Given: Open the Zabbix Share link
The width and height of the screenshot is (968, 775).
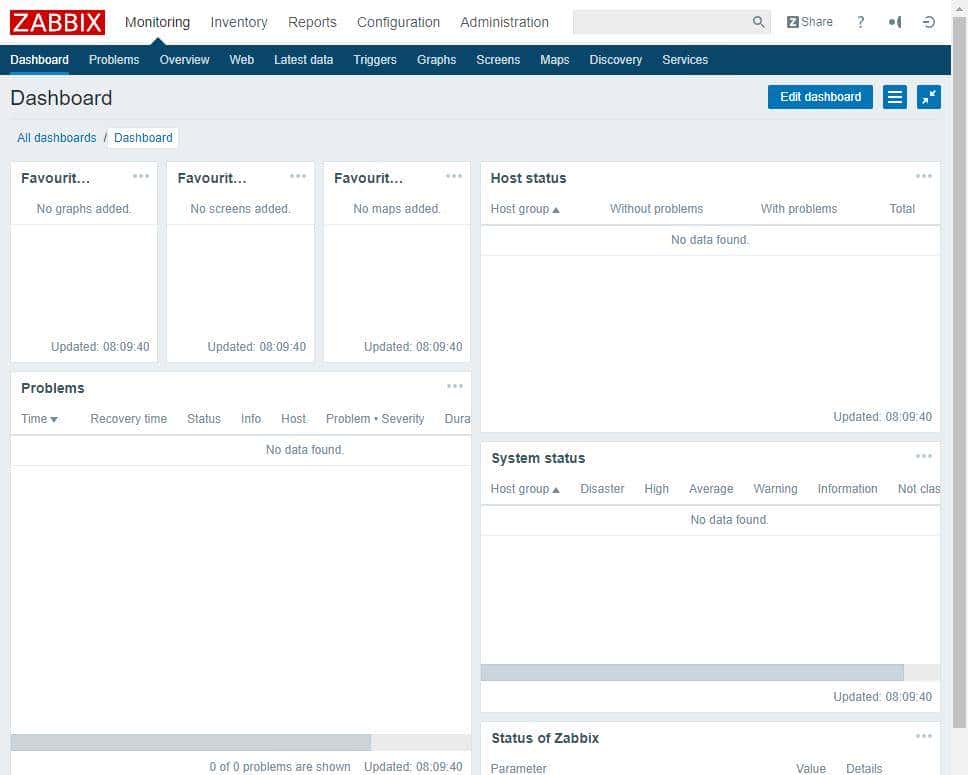Looking at the screenshot, I should (809, 22).
